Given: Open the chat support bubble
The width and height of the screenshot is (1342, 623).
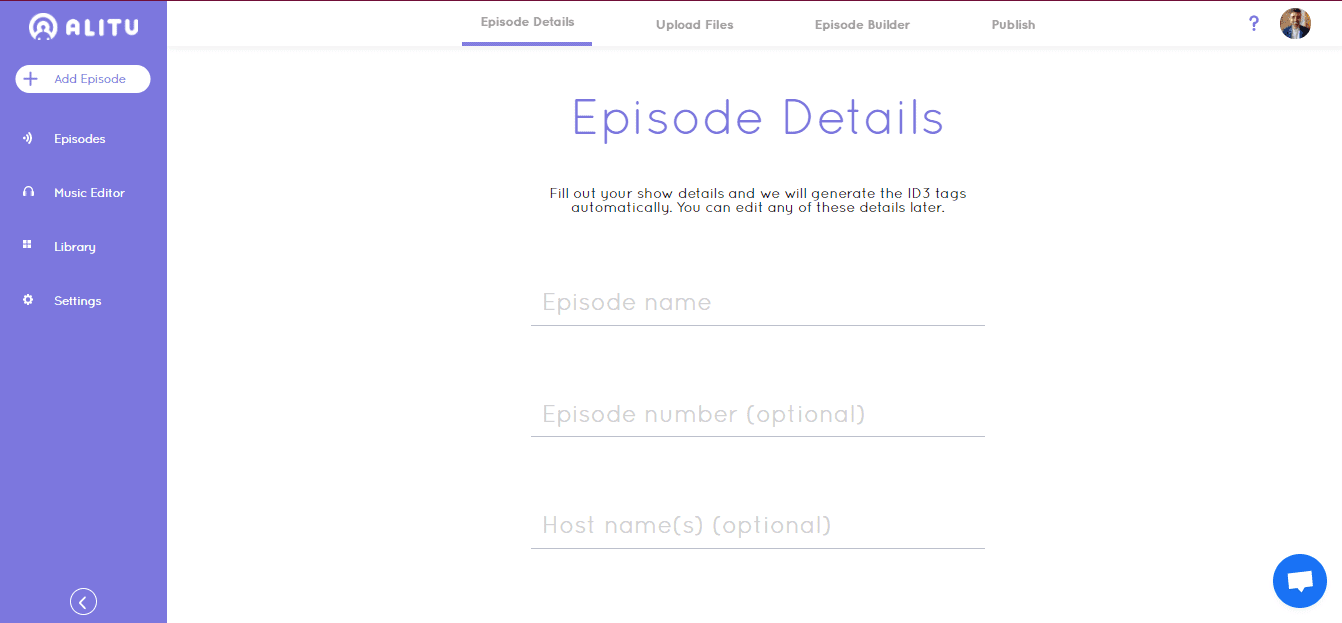Looking at the screenshot, I should tap(1300, 581).
